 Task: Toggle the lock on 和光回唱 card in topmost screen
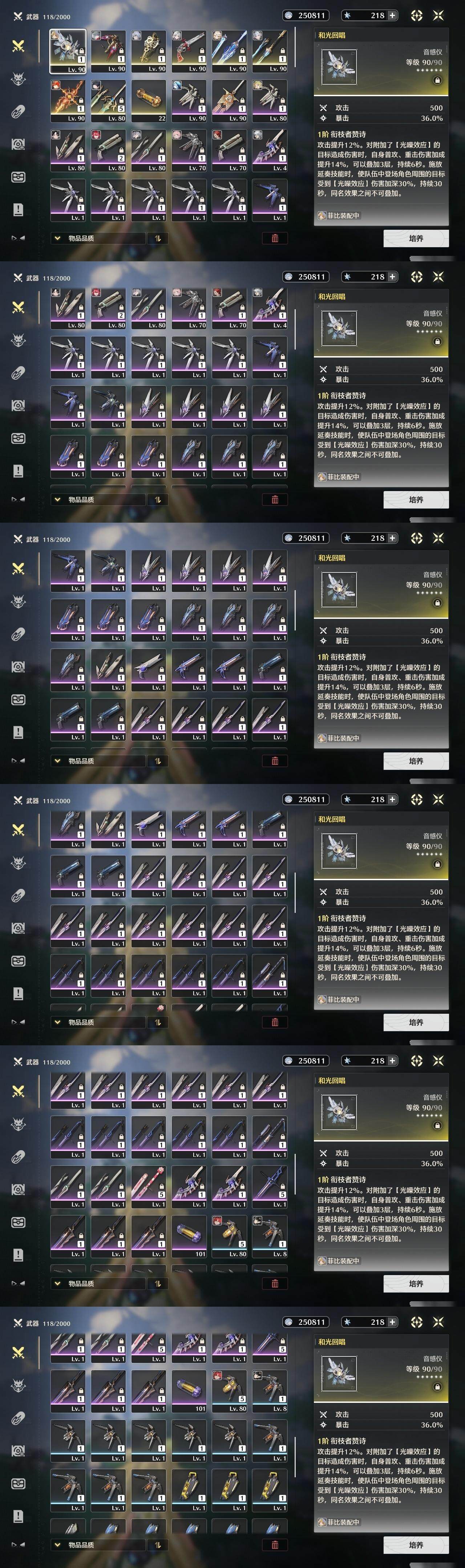437,80
